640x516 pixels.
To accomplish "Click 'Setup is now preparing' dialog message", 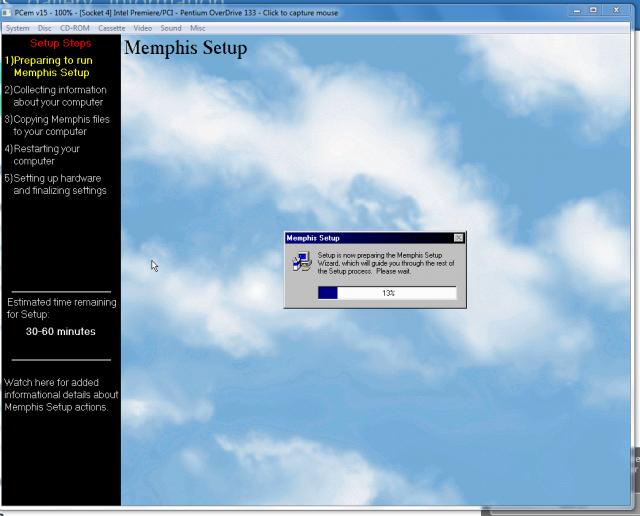I will click(386, 263).
